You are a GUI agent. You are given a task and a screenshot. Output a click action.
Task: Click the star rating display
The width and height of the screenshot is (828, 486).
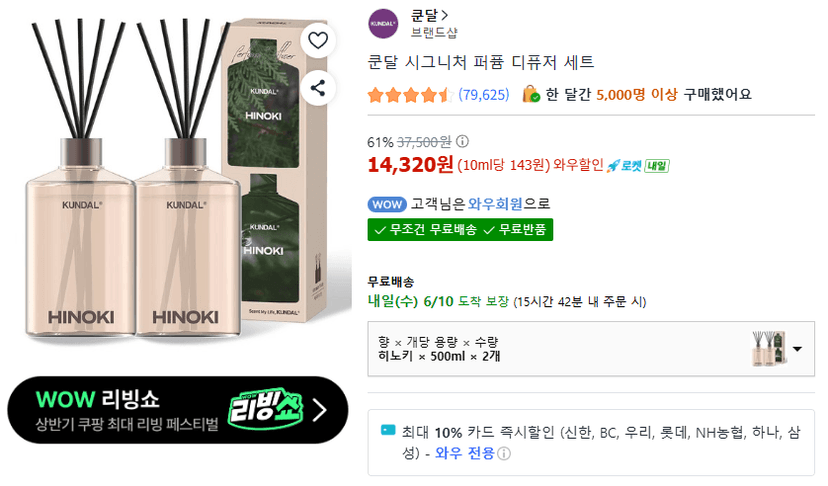pyautogui.click(x=410, y=95)
